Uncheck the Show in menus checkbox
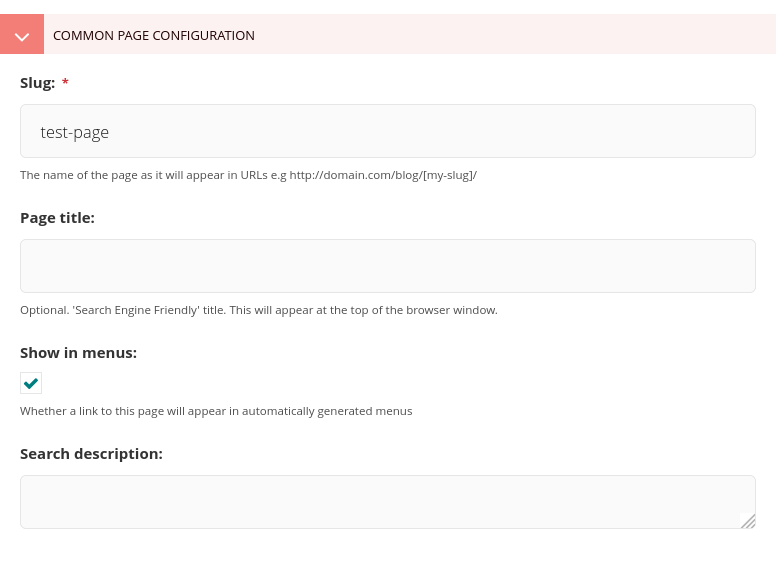 (31, 383)
